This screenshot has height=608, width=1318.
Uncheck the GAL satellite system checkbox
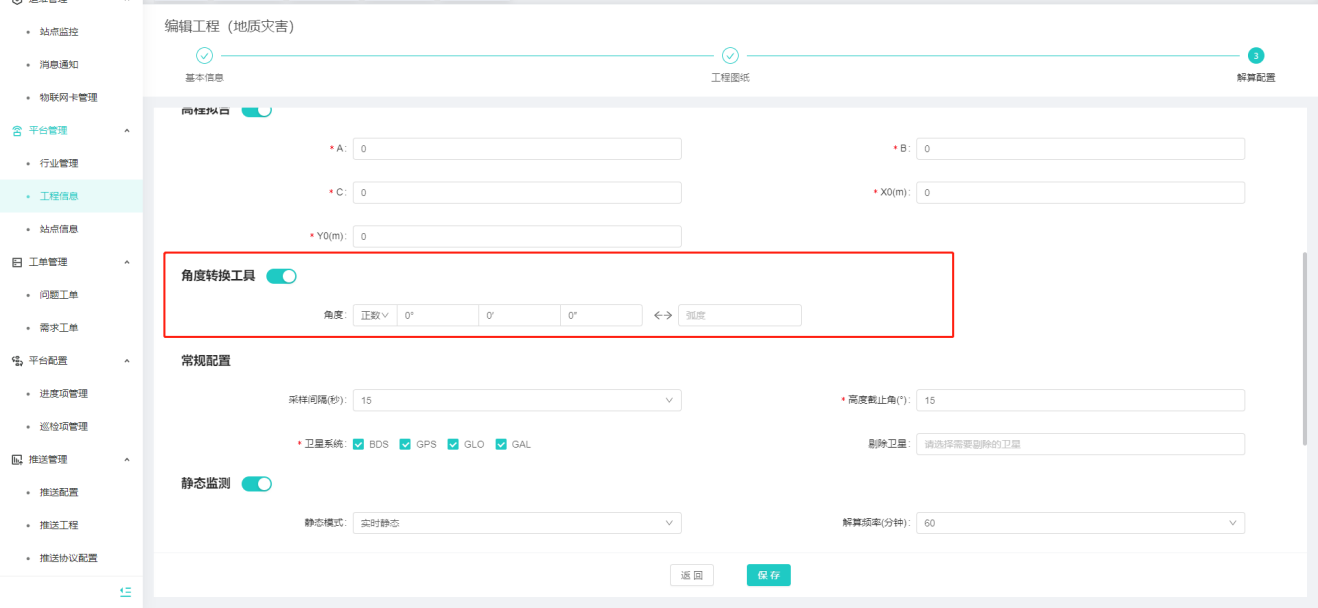pos(501,444)
